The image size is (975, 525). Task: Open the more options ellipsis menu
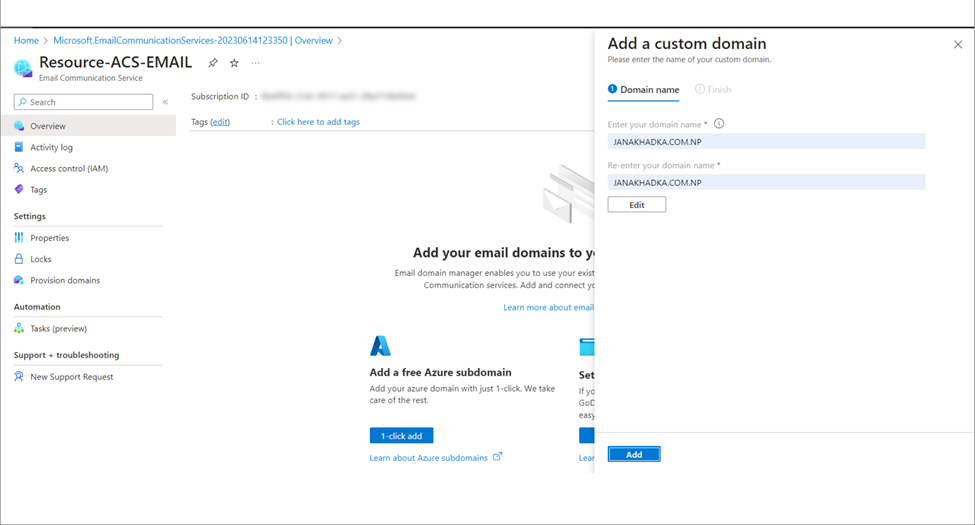coord(256,63)
